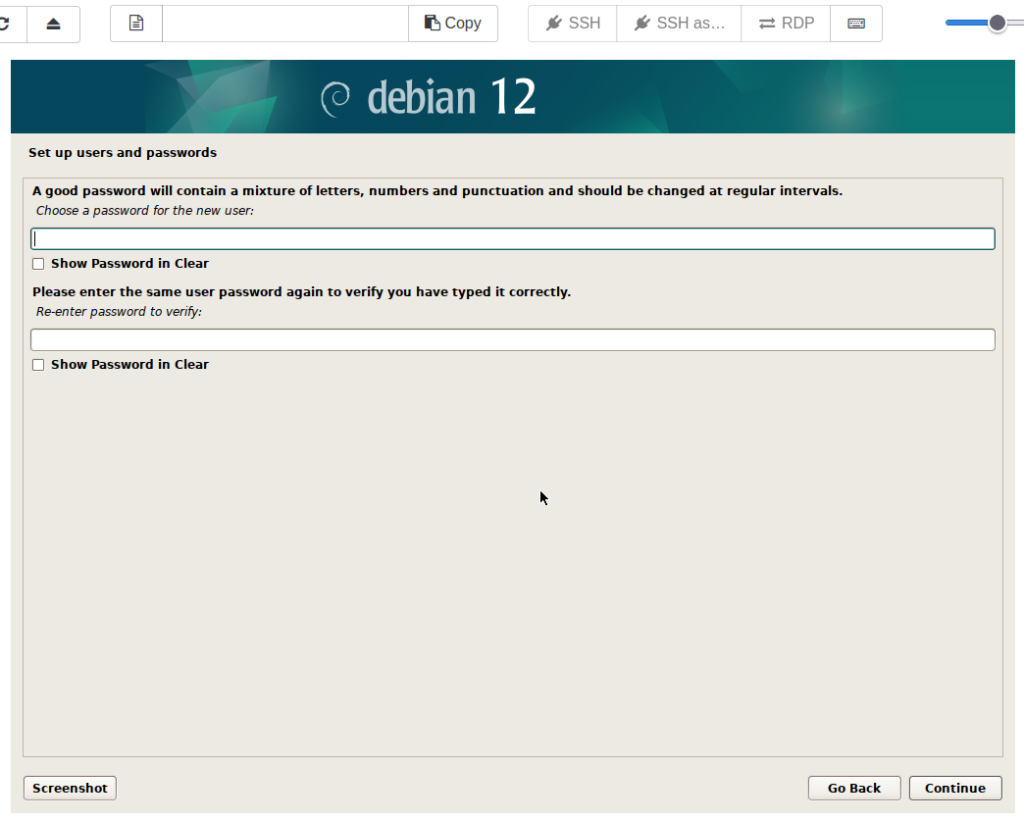Image resolution: width=1024 pixels, height=823 pixels.
Task: Click the Debian swirl logo in the banner
Action: coord(336,98)
